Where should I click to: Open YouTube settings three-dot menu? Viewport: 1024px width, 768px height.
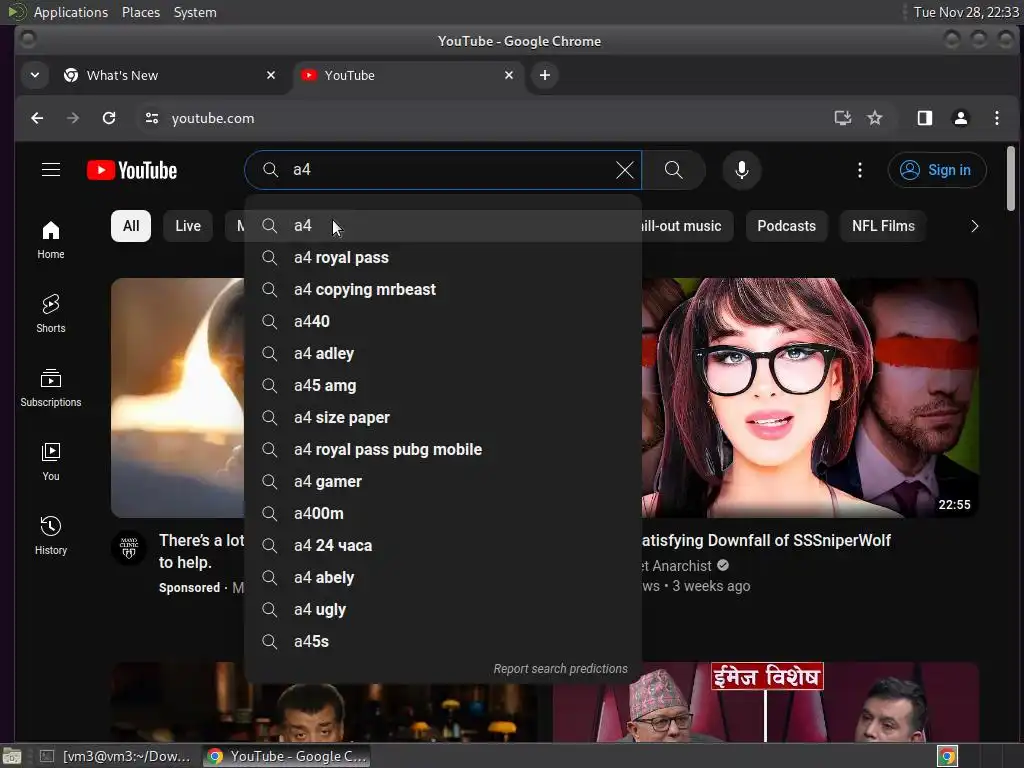point(859,170)
